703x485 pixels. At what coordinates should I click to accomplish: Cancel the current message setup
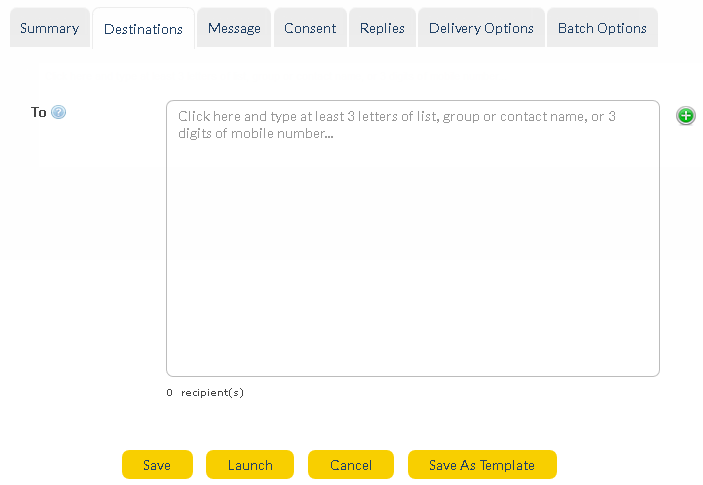point(351,465)
